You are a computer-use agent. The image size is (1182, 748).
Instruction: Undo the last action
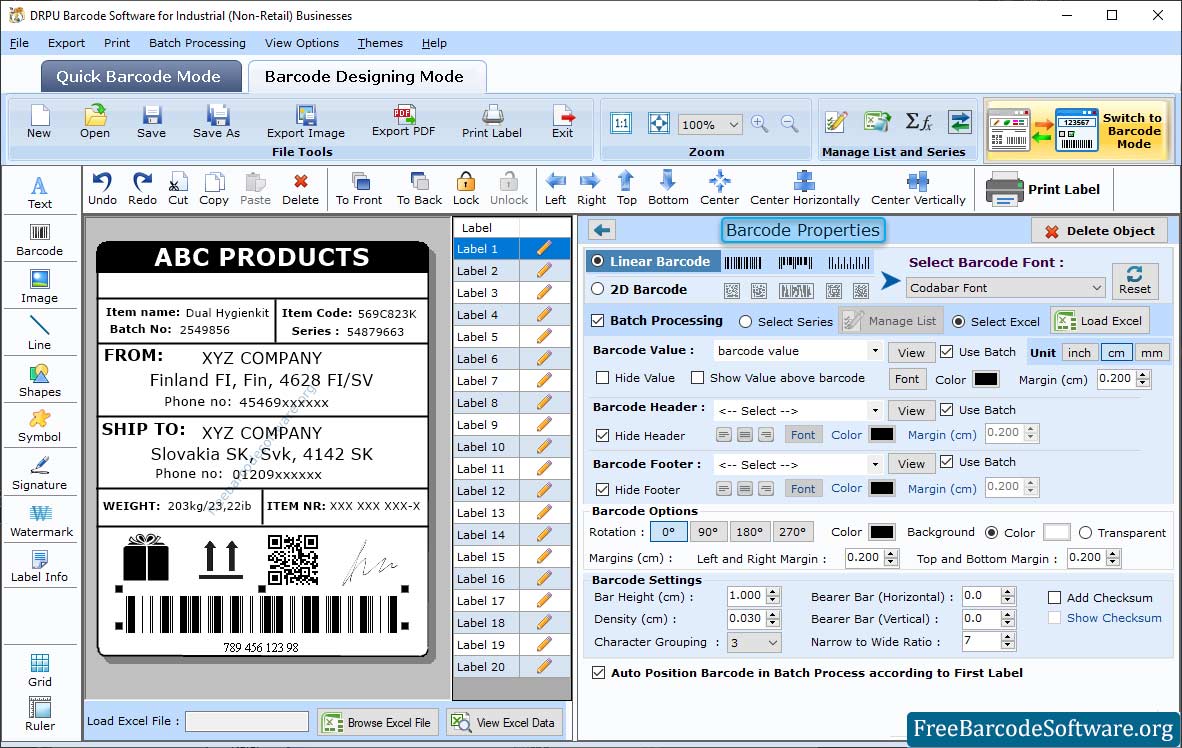[102, 189]
